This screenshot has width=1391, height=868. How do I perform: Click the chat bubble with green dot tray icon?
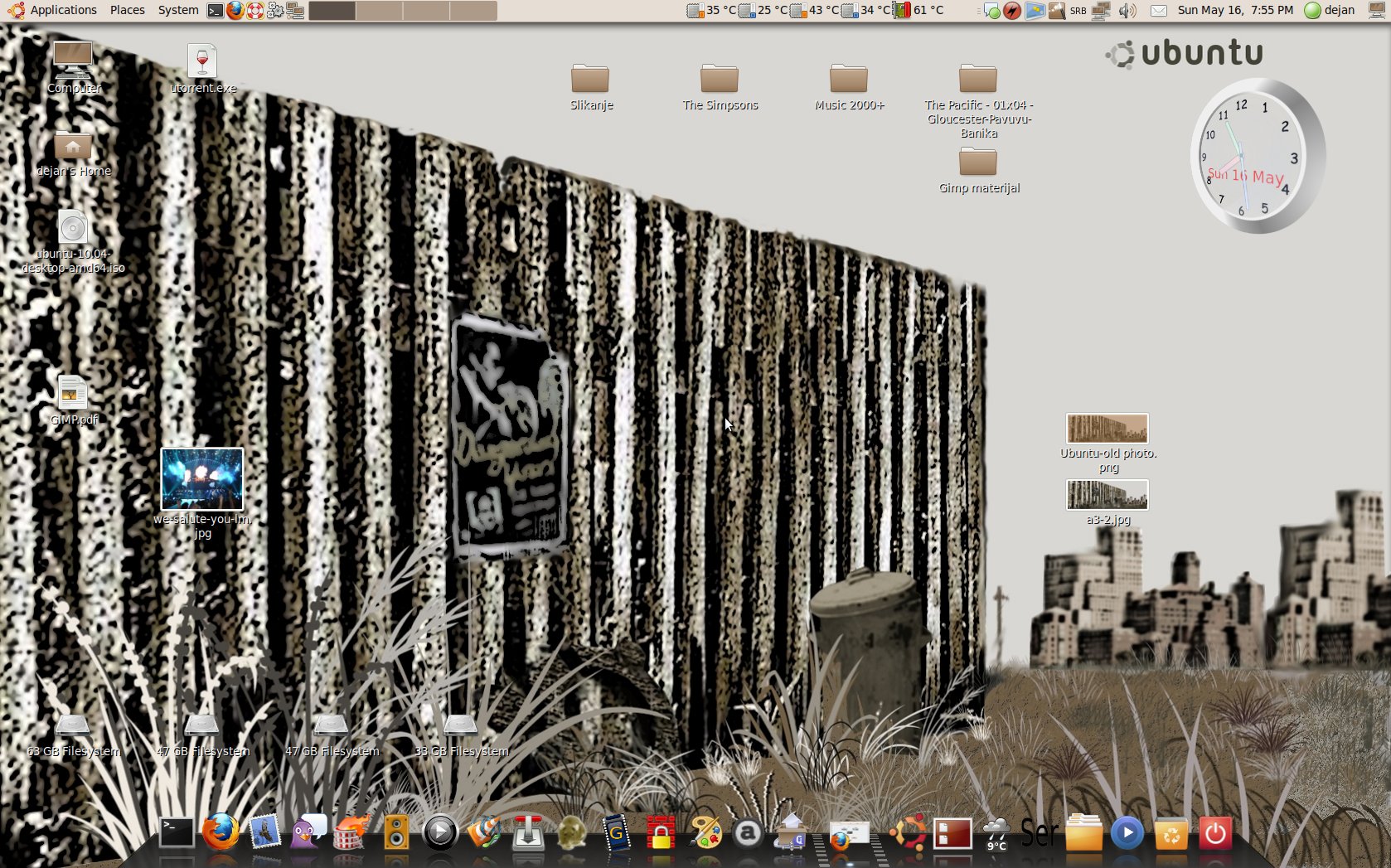click(991, 11)
